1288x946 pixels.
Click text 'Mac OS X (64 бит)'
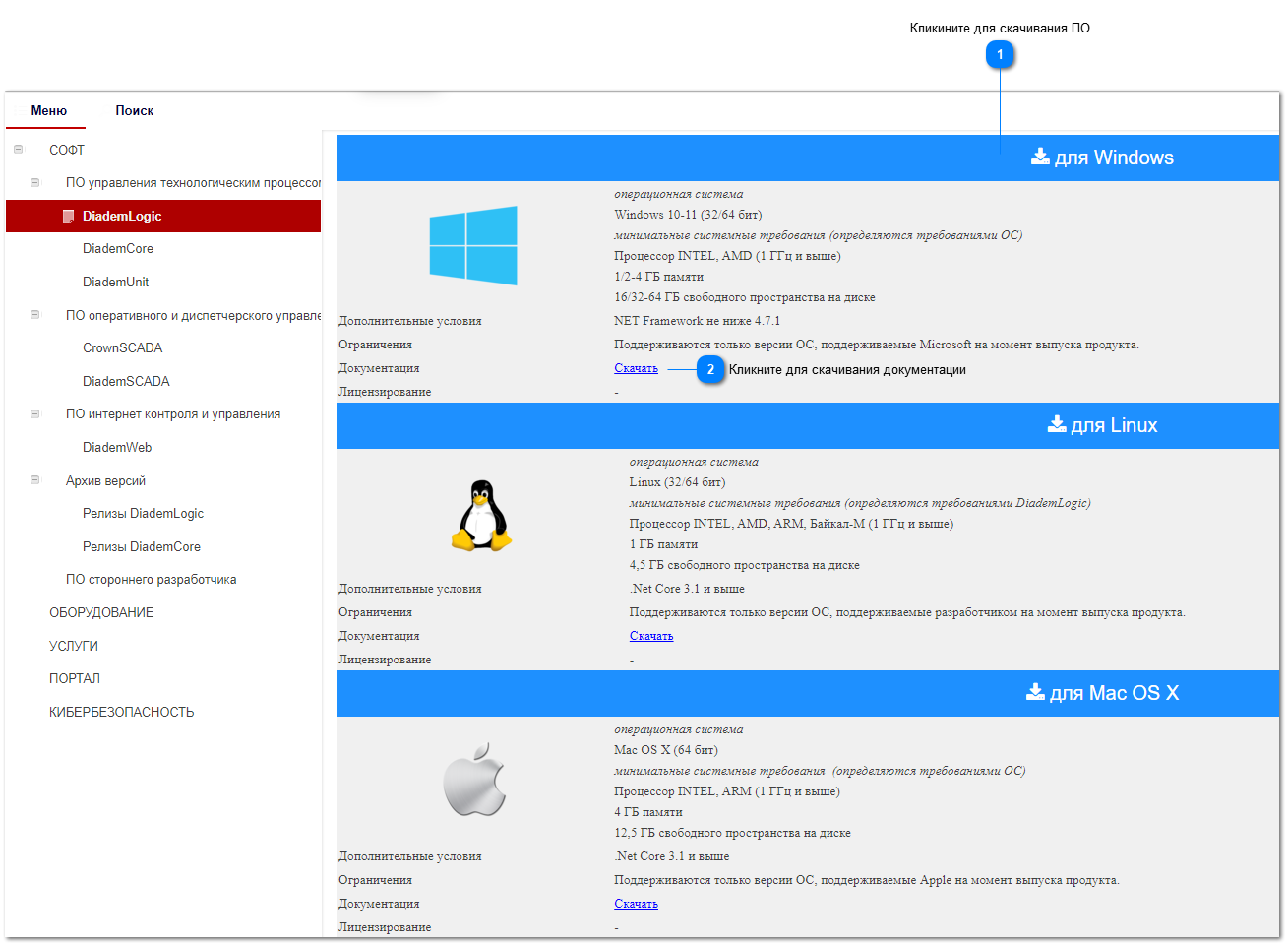click(666, 750)
